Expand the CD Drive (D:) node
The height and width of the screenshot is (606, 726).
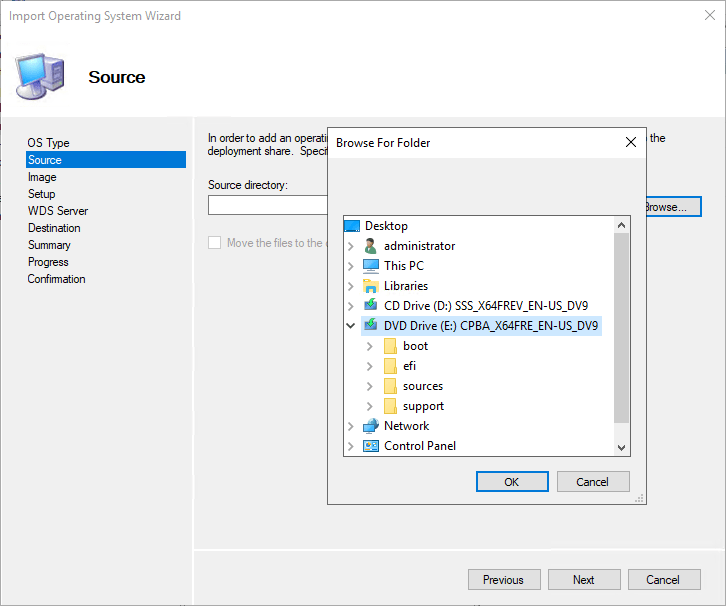[351, 306]
